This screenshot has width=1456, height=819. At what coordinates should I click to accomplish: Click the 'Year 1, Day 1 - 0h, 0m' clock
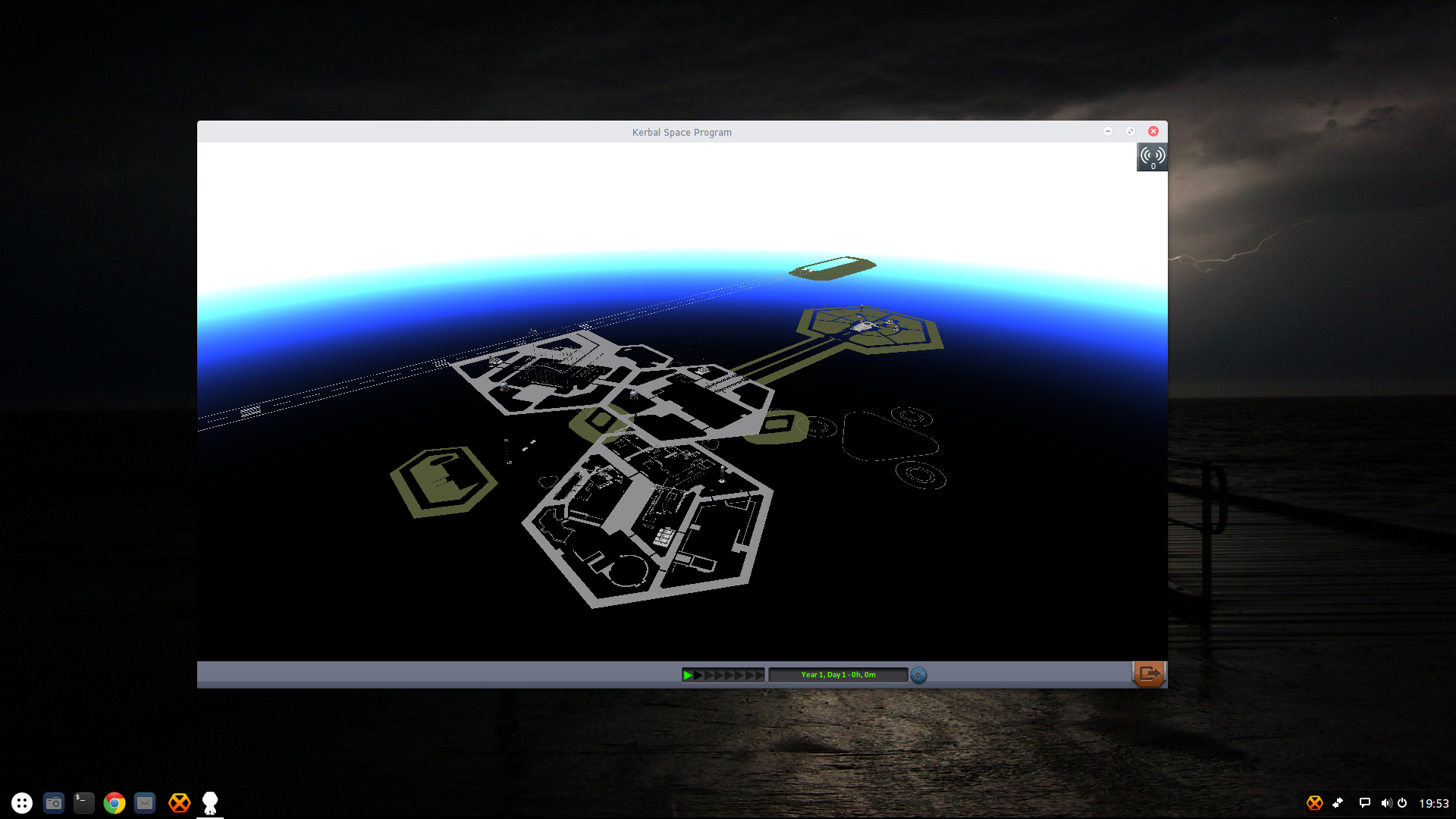pos(838,675)
